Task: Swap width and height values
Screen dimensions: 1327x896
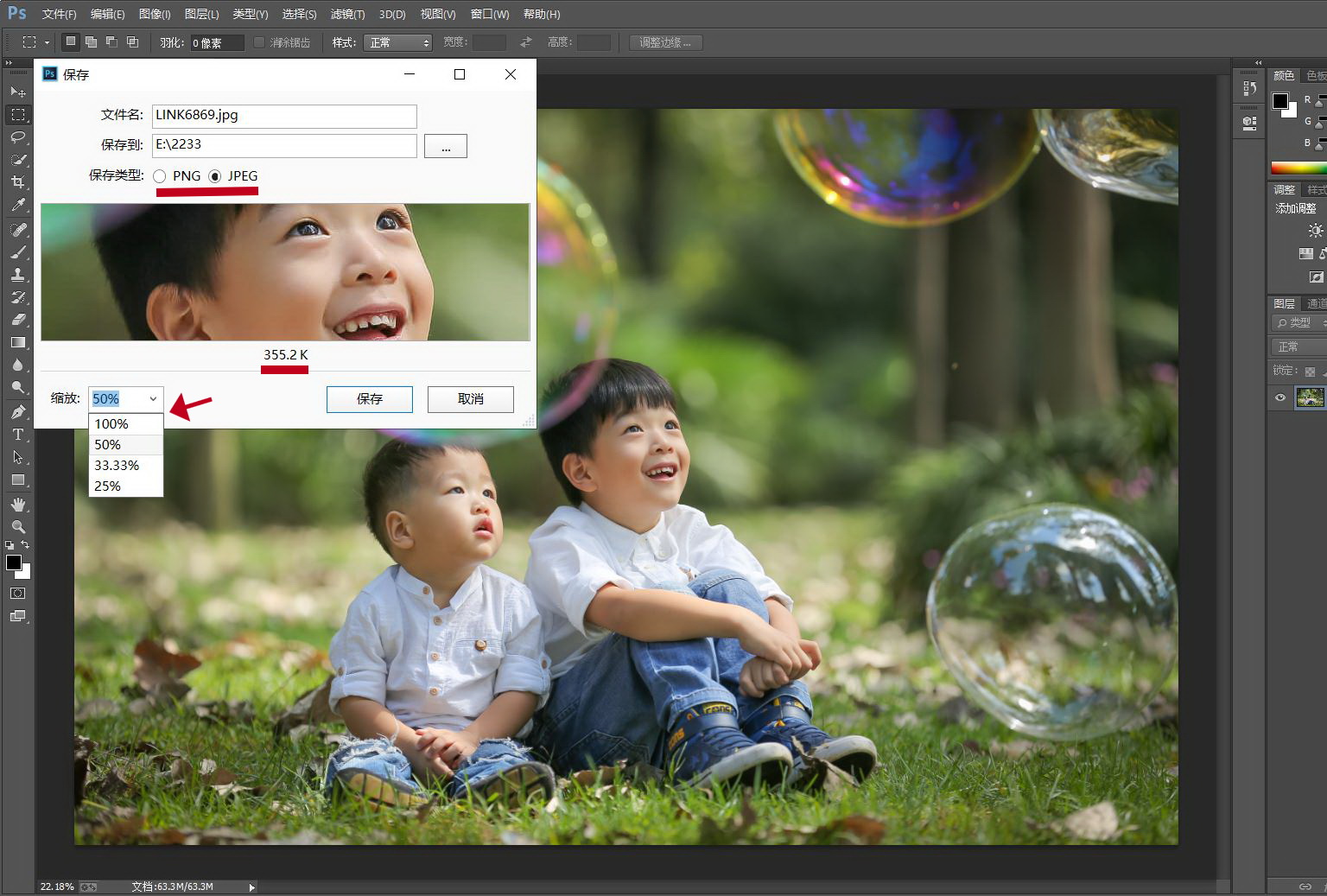Action: [x=526, y=42]
